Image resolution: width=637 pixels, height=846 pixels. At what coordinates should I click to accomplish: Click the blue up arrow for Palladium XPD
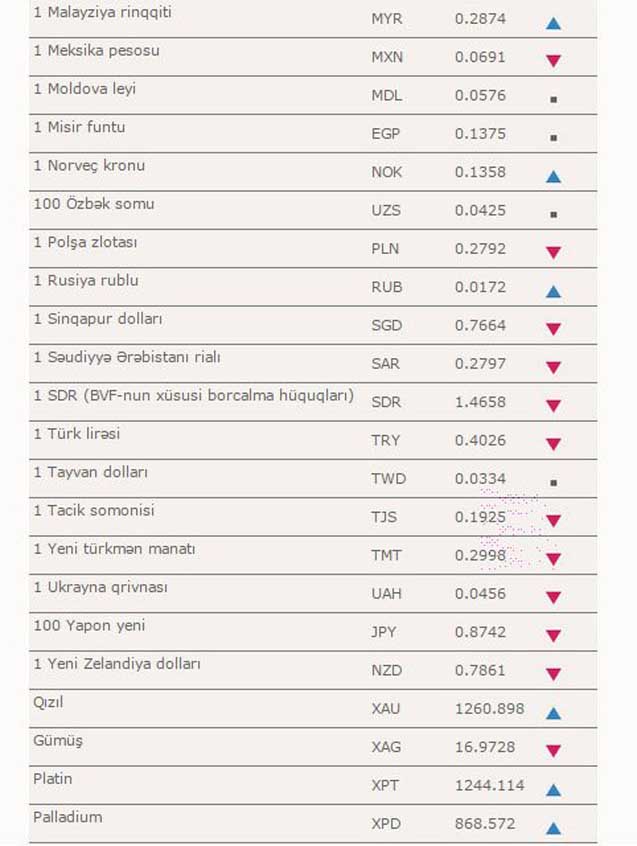(553, 828)
